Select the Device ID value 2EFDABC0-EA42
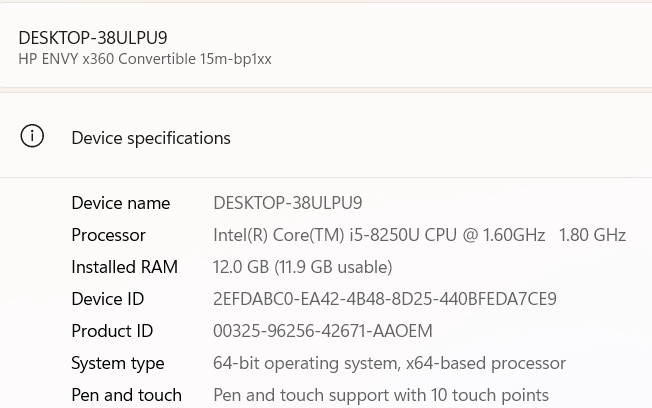652x408 pixels. [385, 299]
